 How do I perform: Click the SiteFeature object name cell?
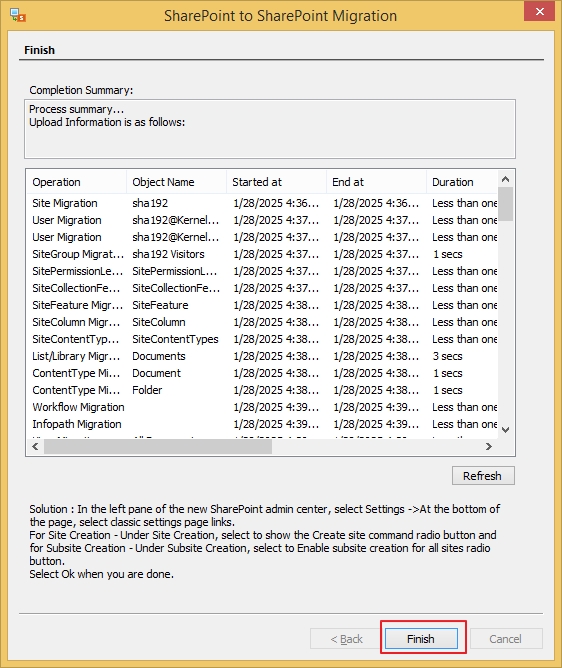160,305
